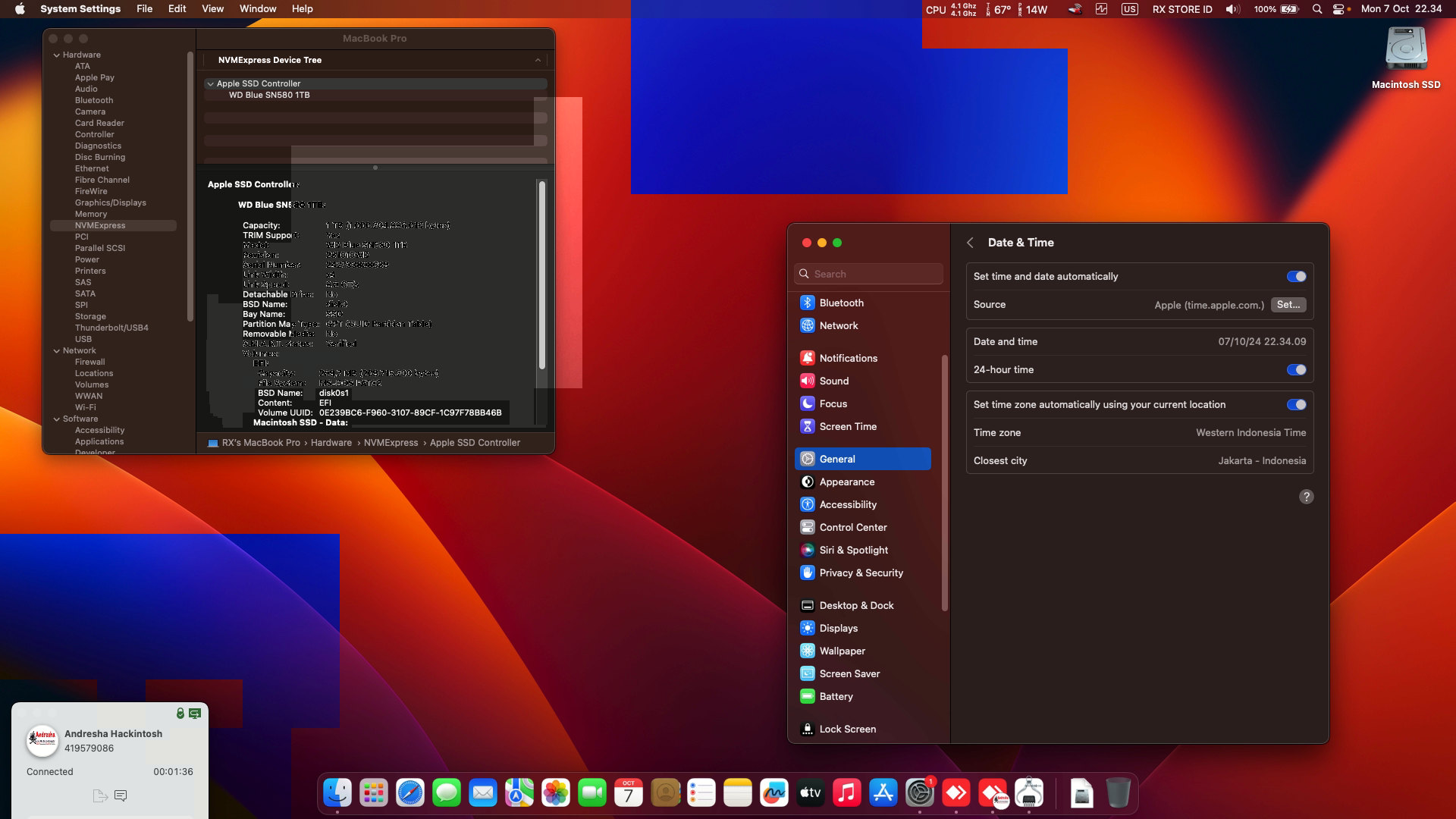
Task: Open Trash in the Dock
Action: pyautogui.click(x=1118, y=793)
